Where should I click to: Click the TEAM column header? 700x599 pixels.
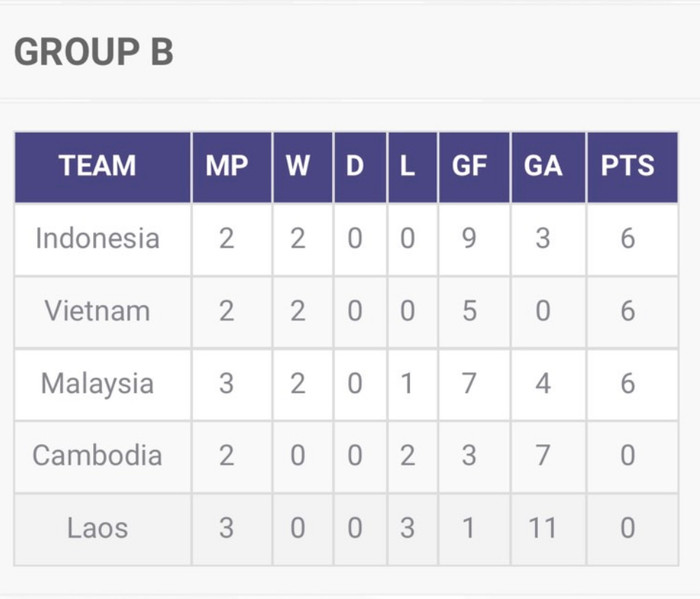pyautogui.click(x=97, y=166)
